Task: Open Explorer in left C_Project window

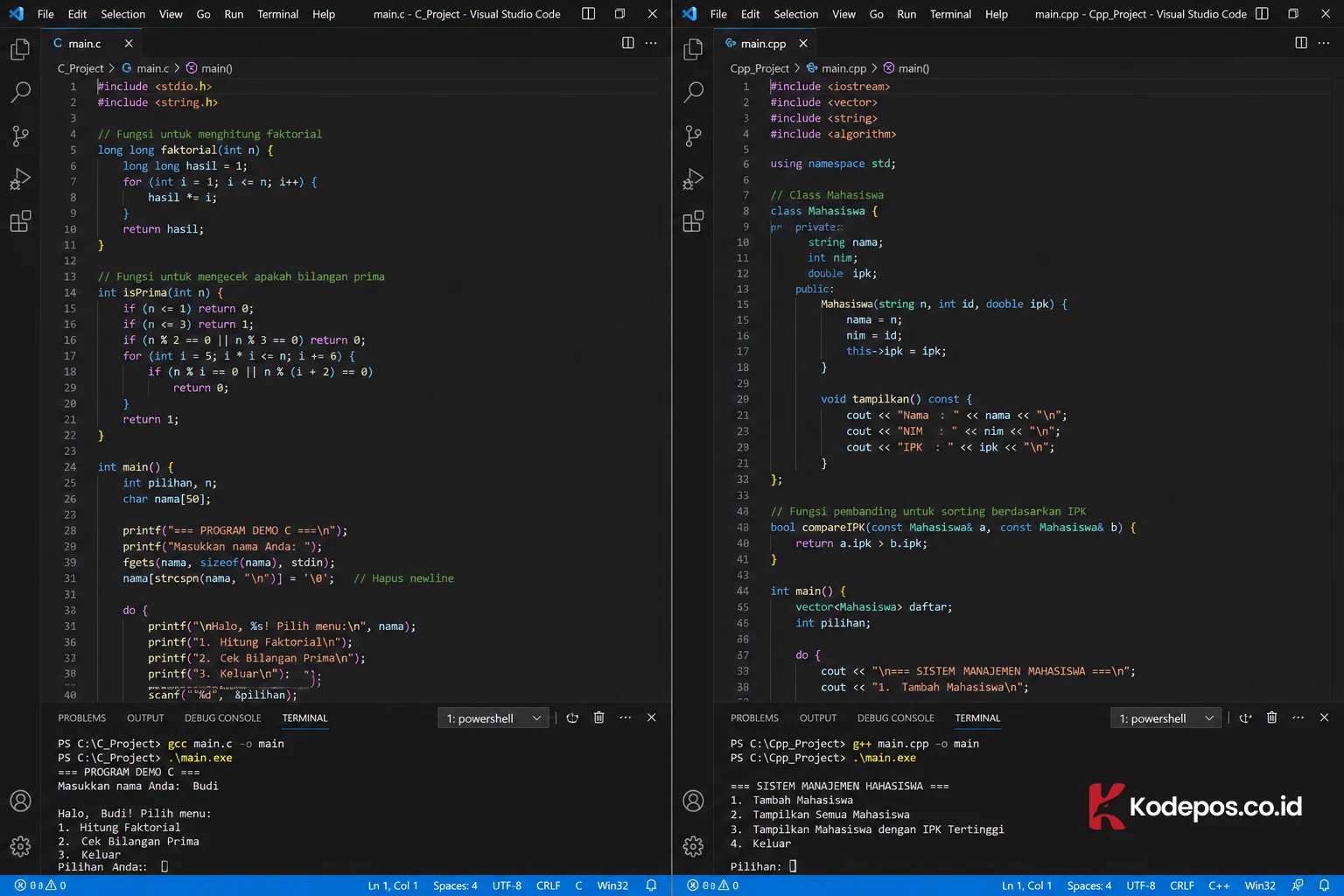Action: tap(20, 50)
